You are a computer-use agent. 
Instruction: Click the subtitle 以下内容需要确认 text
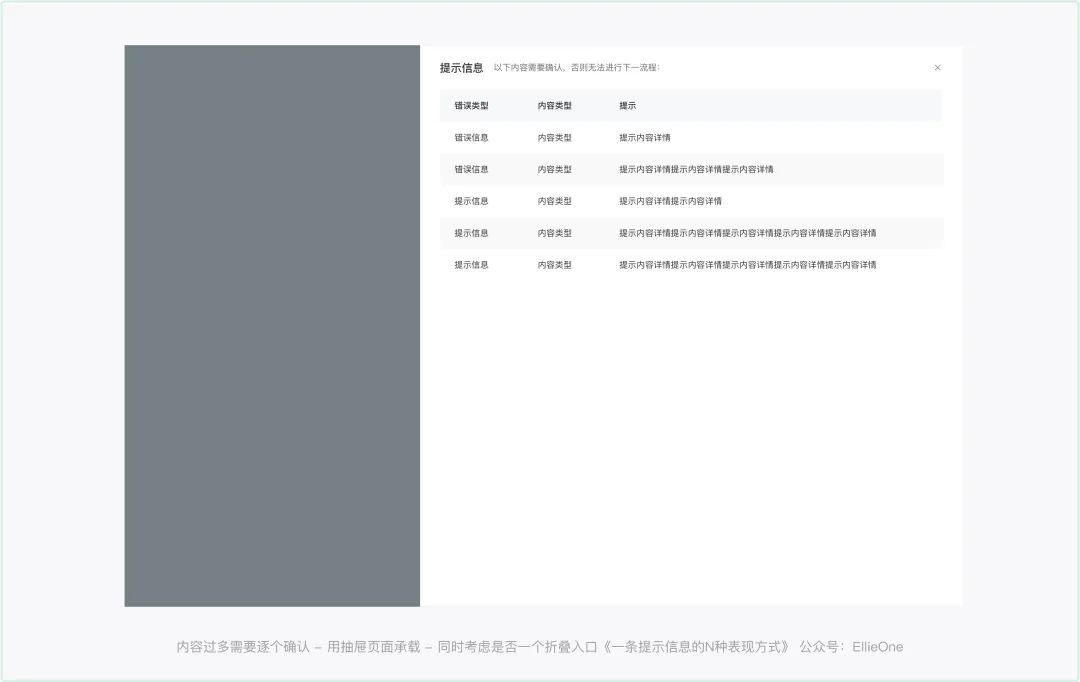[x=576, y=68]
